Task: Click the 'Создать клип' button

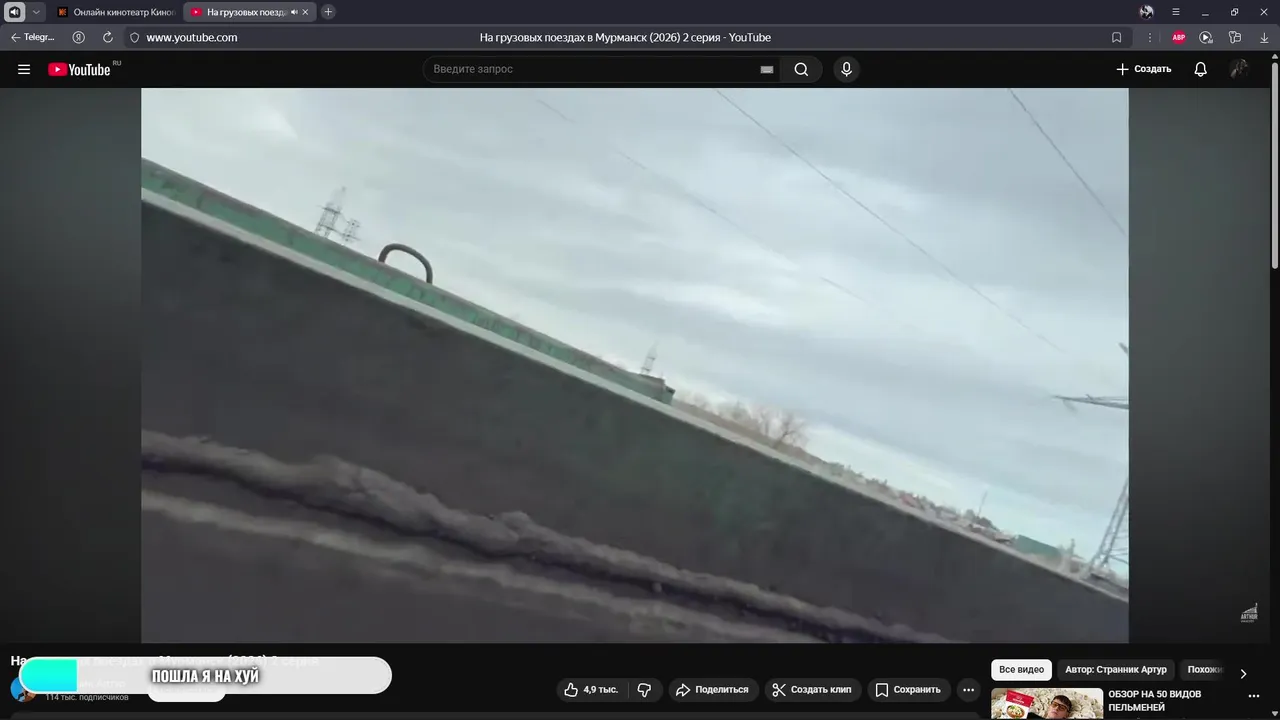Action: [x=811, y=690]
